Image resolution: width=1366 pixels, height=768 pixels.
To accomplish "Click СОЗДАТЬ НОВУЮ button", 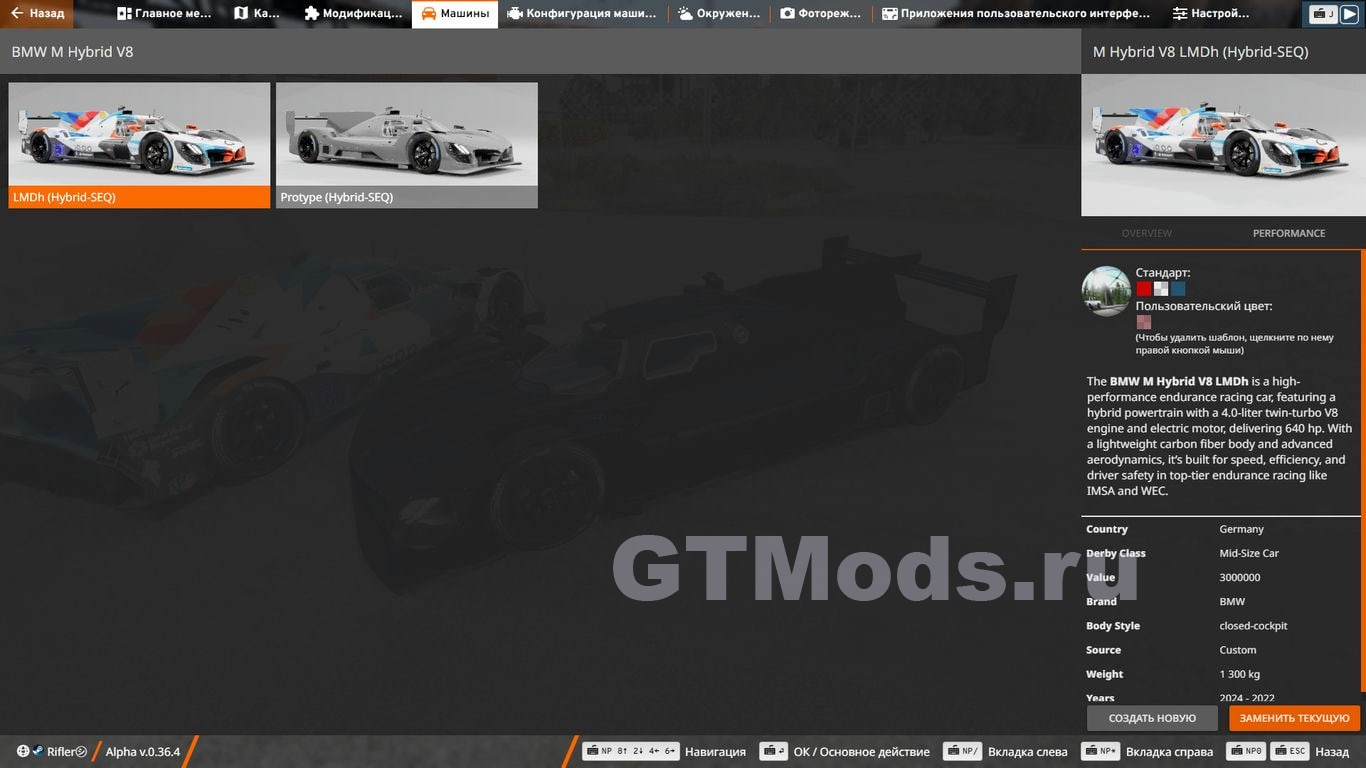I will point(1152,718).
